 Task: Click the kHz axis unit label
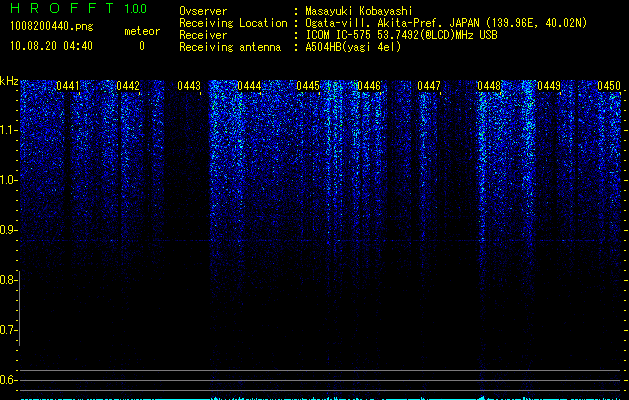[x=9, y=81]
